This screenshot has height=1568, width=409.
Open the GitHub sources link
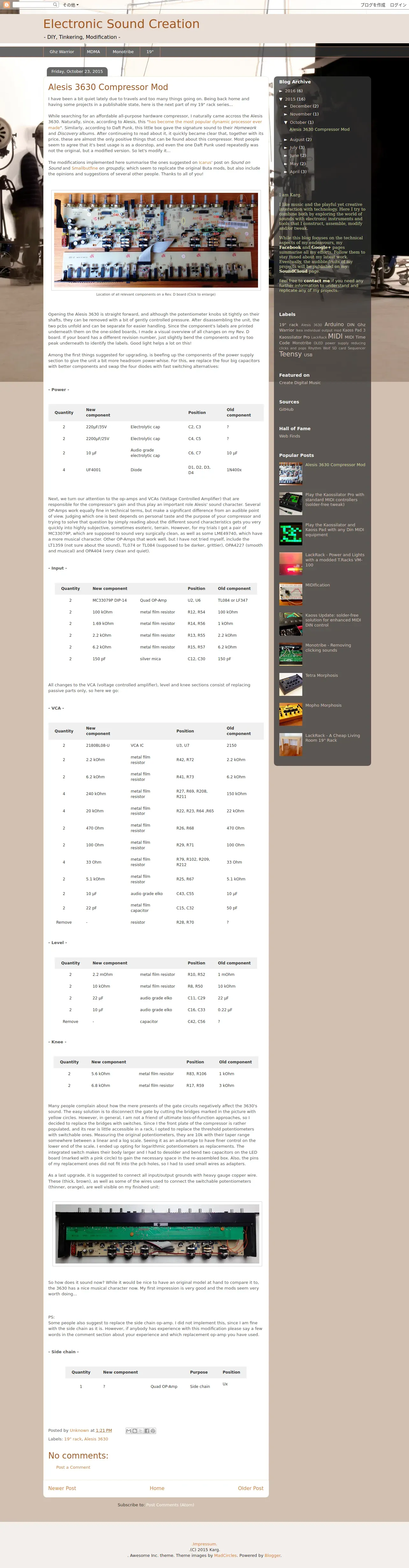(286, 409)
